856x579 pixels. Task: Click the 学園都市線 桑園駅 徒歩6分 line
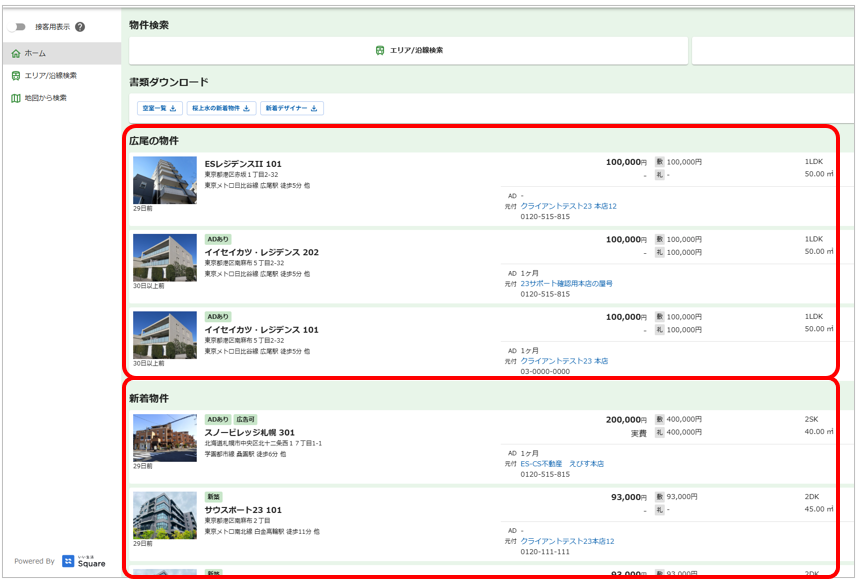[245, 454]
